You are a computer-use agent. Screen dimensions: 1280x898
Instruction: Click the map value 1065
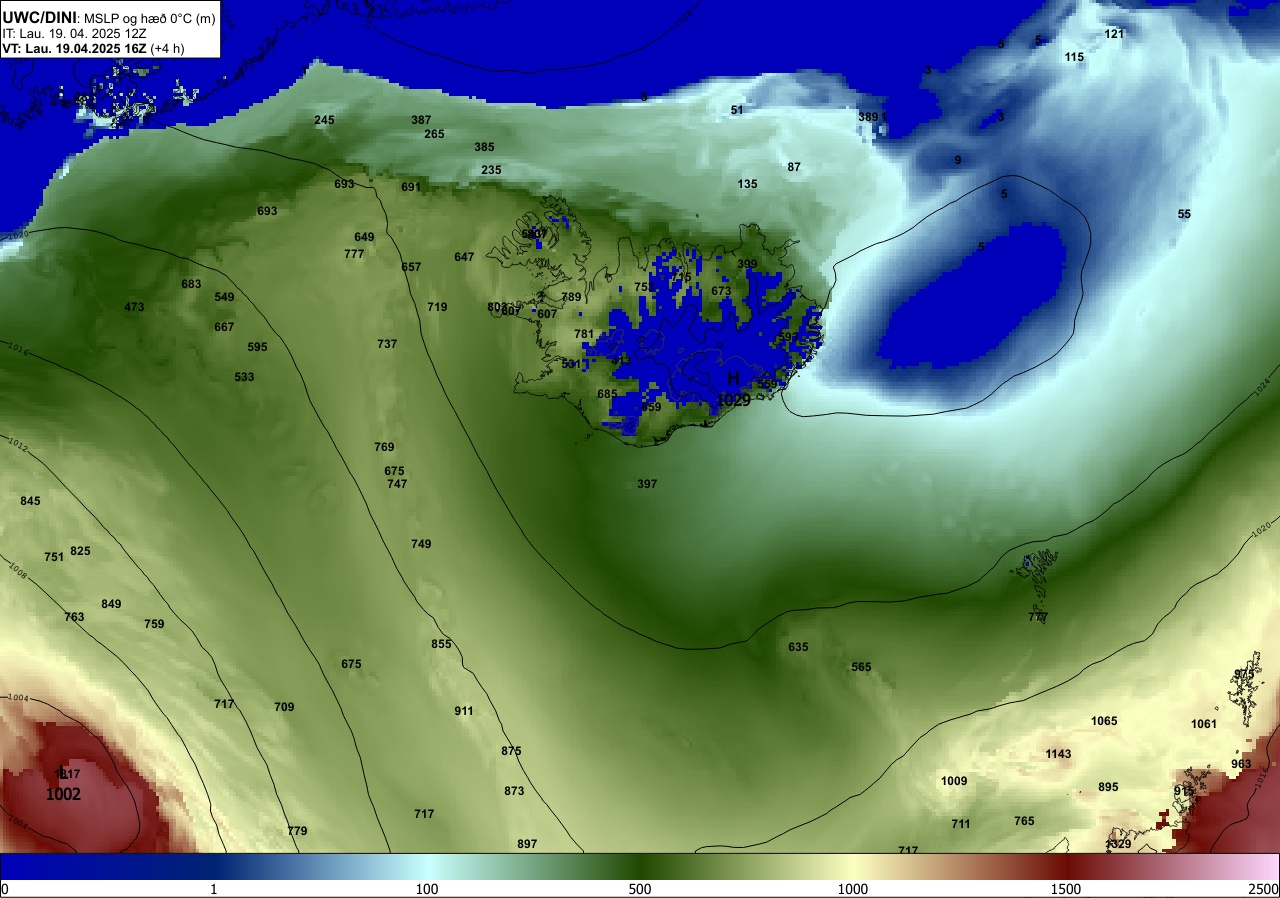(1104, 721)
